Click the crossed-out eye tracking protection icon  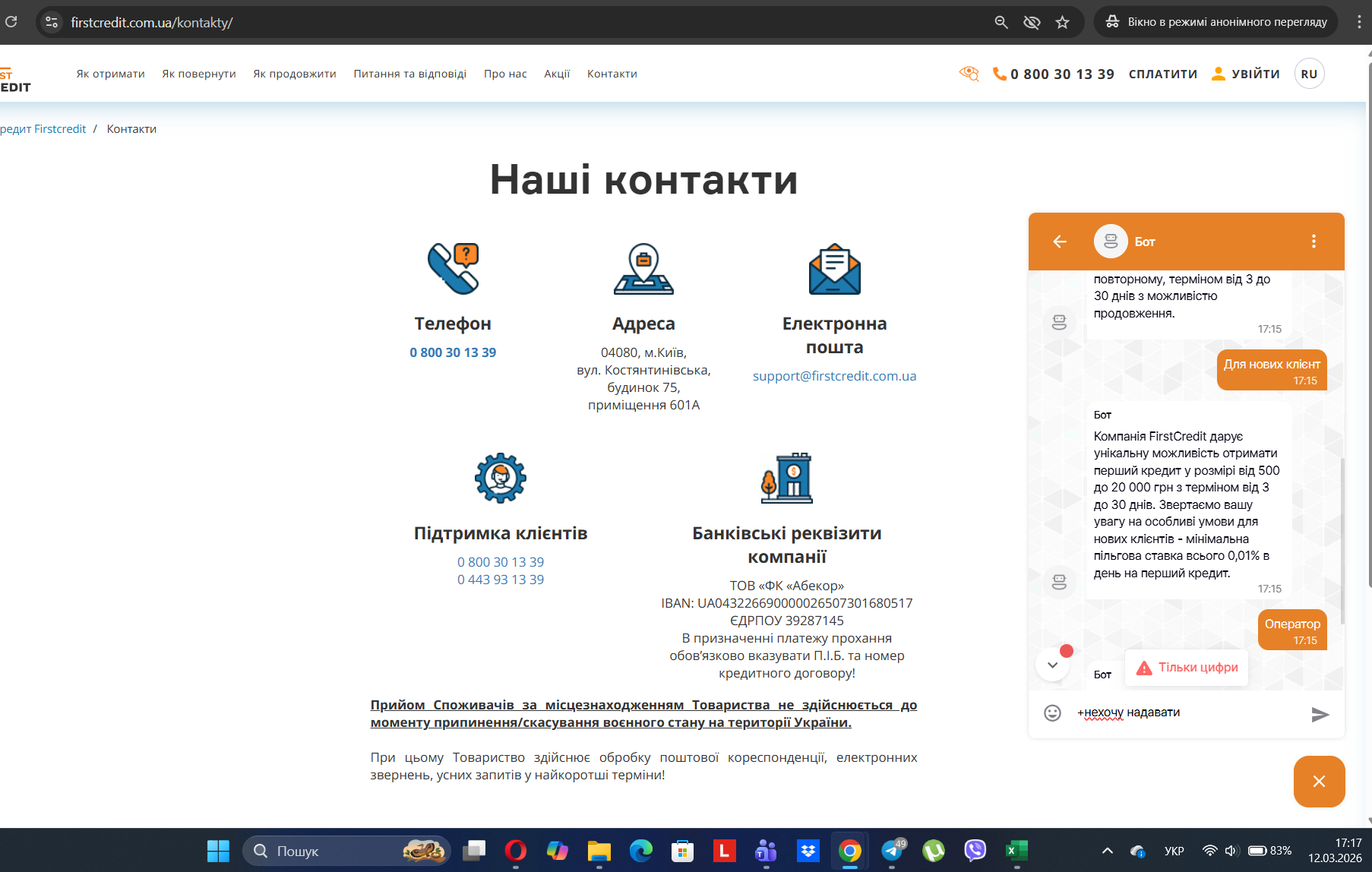(x=1032, y=22)
